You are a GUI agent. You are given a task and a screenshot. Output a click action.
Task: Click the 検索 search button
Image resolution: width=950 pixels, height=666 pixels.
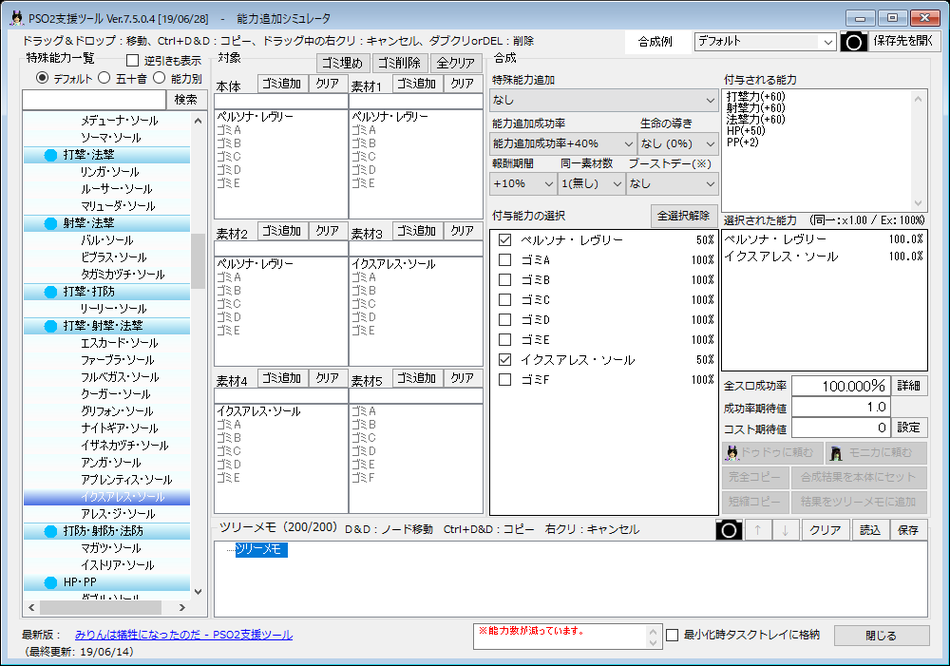(x=186, y=100)
